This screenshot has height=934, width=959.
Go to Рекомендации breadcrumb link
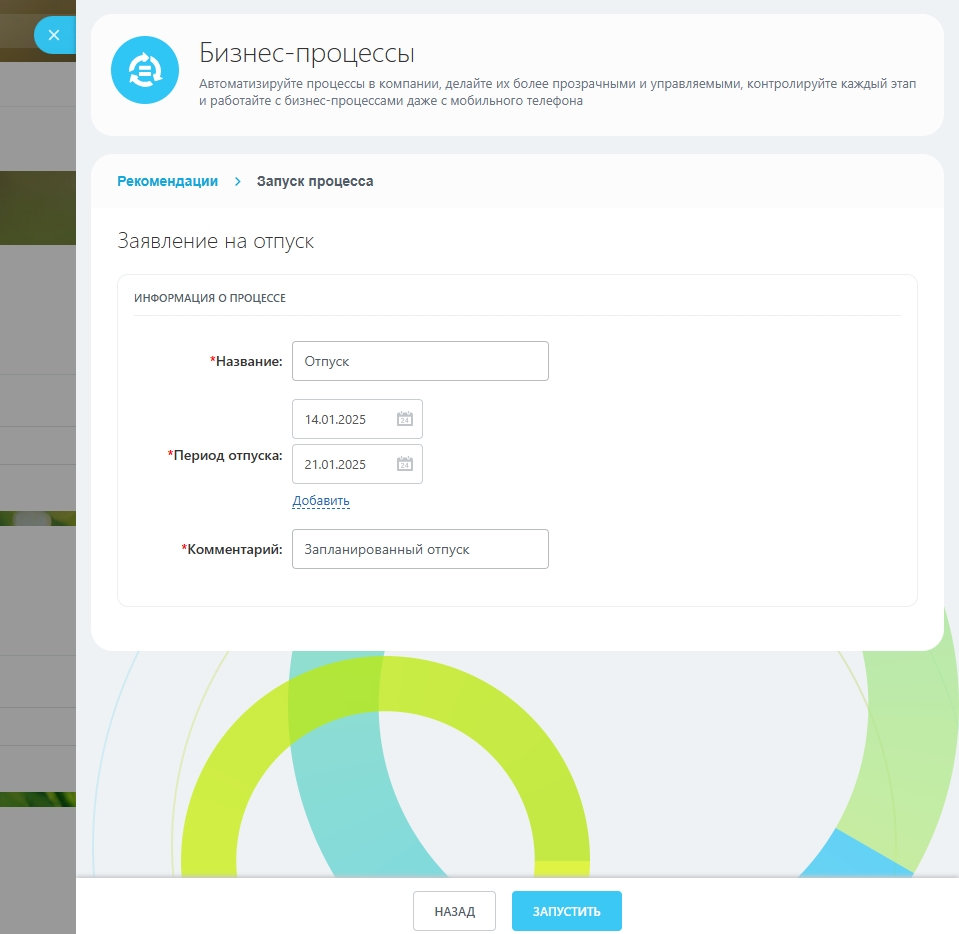point(167,181)
